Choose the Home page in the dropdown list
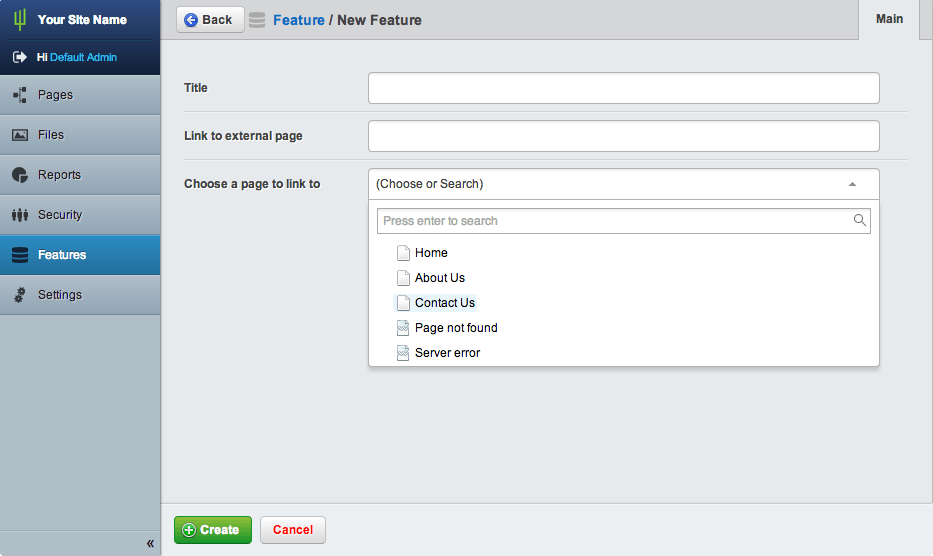This screenshot has height=556, width=933. click(x=431, y=253)
